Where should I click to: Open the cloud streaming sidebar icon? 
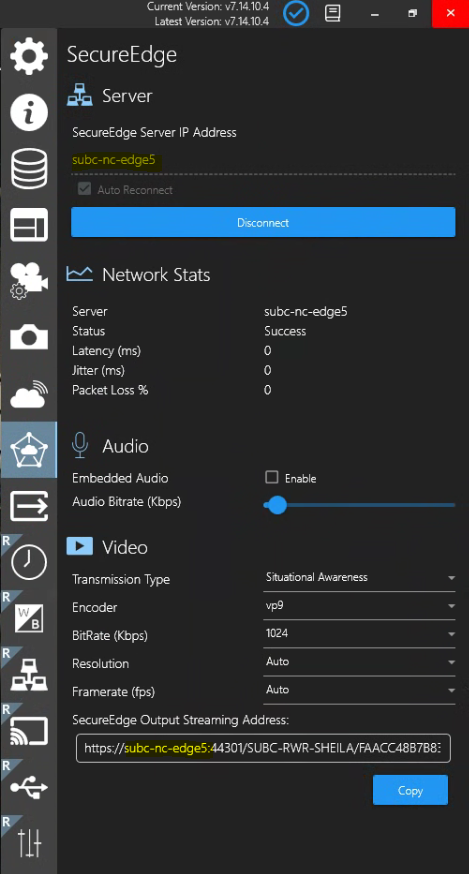pos(29,394)
